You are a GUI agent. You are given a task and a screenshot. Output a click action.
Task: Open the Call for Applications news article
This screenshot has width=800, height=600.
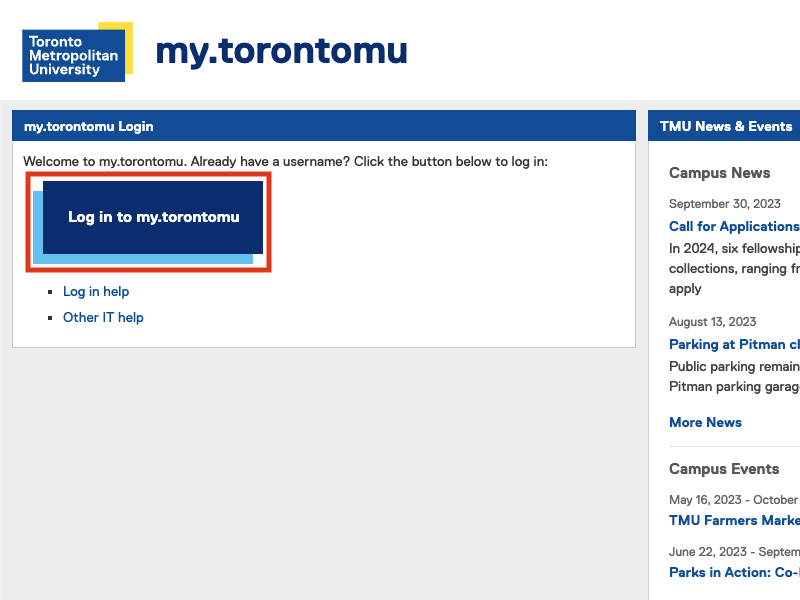click(734, 226)
